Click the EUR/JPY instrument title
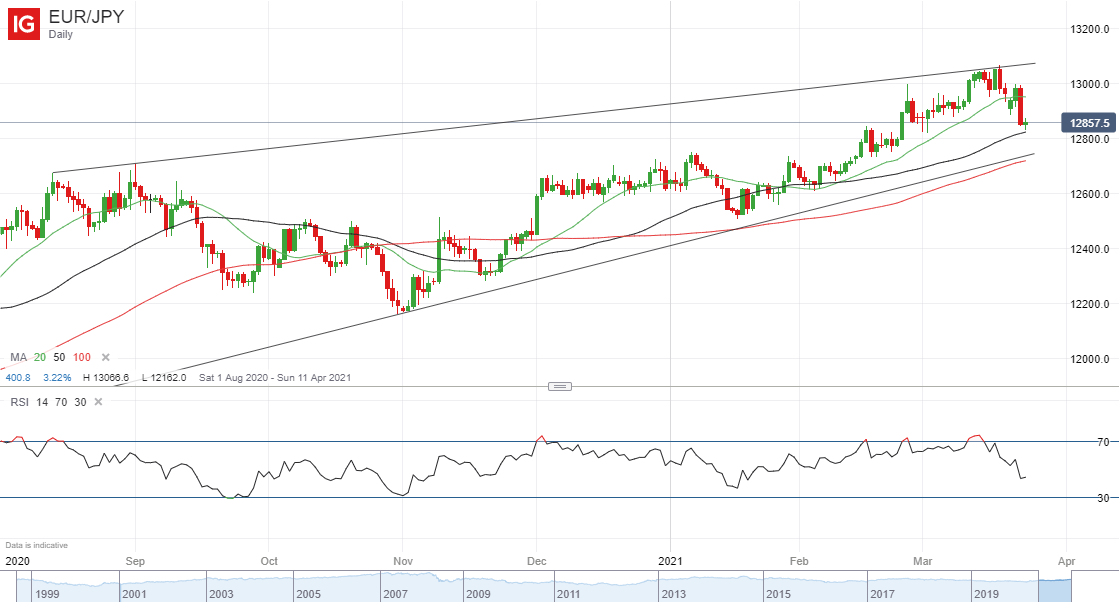Screen dimensions: 1119x602 pyautogui.click(x=86, y=16)
